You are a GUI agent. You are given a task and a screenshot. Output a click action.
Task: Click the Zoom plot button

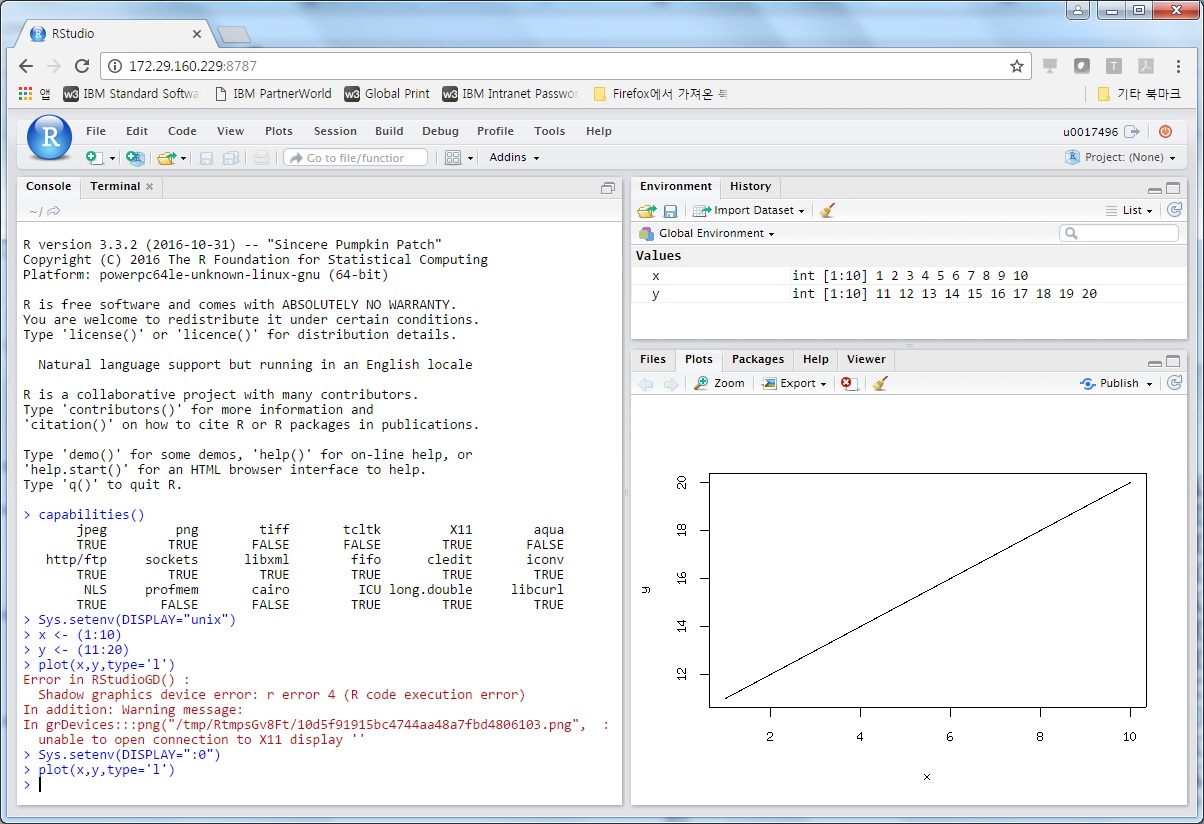(720, 384)
